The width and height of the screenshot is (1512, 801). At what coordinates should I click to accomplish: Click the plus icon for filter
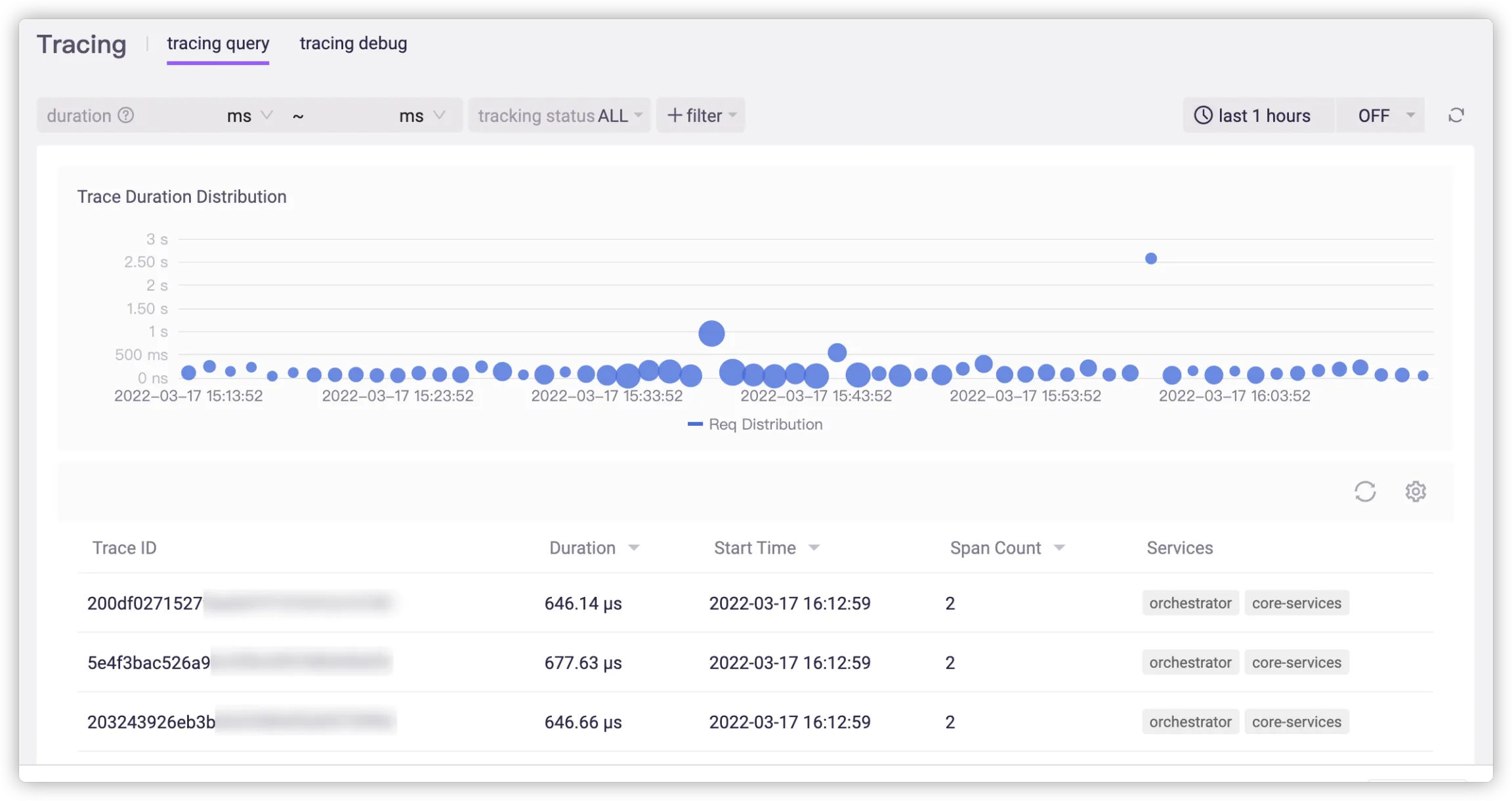pyautogui.click(x=675, y=115)
